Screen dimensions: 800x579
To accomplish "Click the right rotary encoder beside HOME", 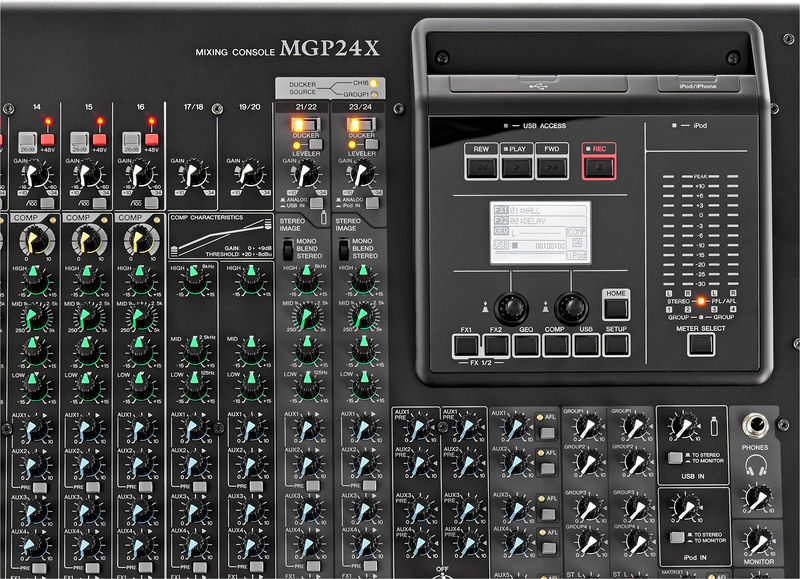I will 571,307.
